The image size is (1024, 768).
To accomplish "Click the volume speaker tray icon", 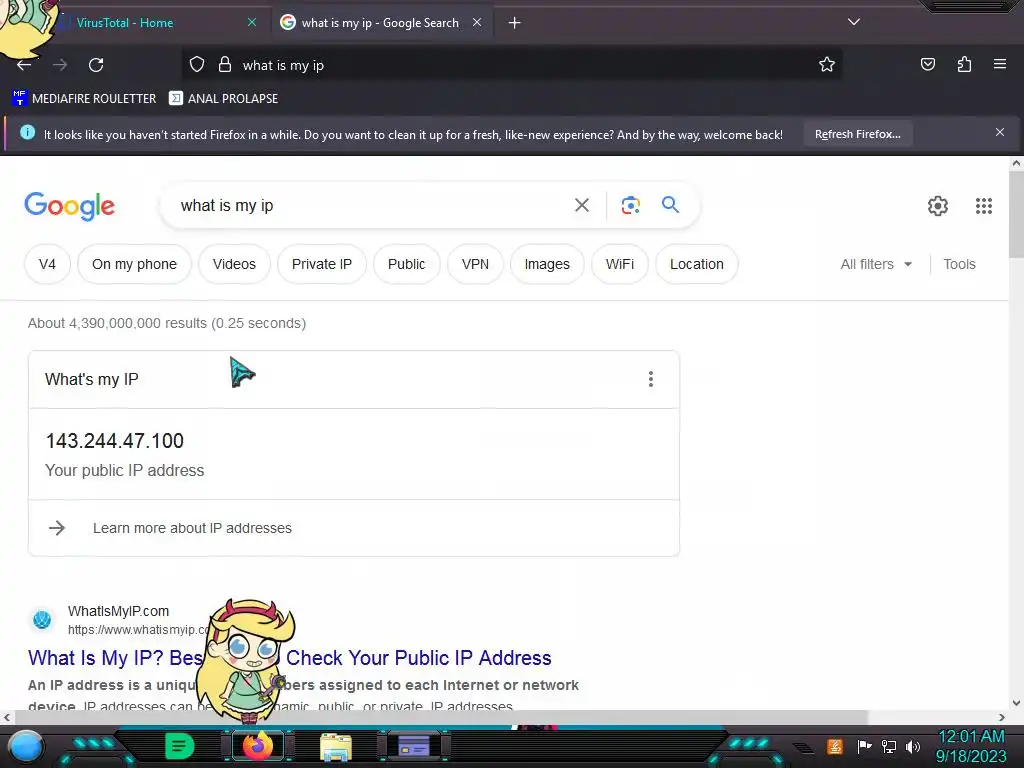I will [x=913, y=746].
